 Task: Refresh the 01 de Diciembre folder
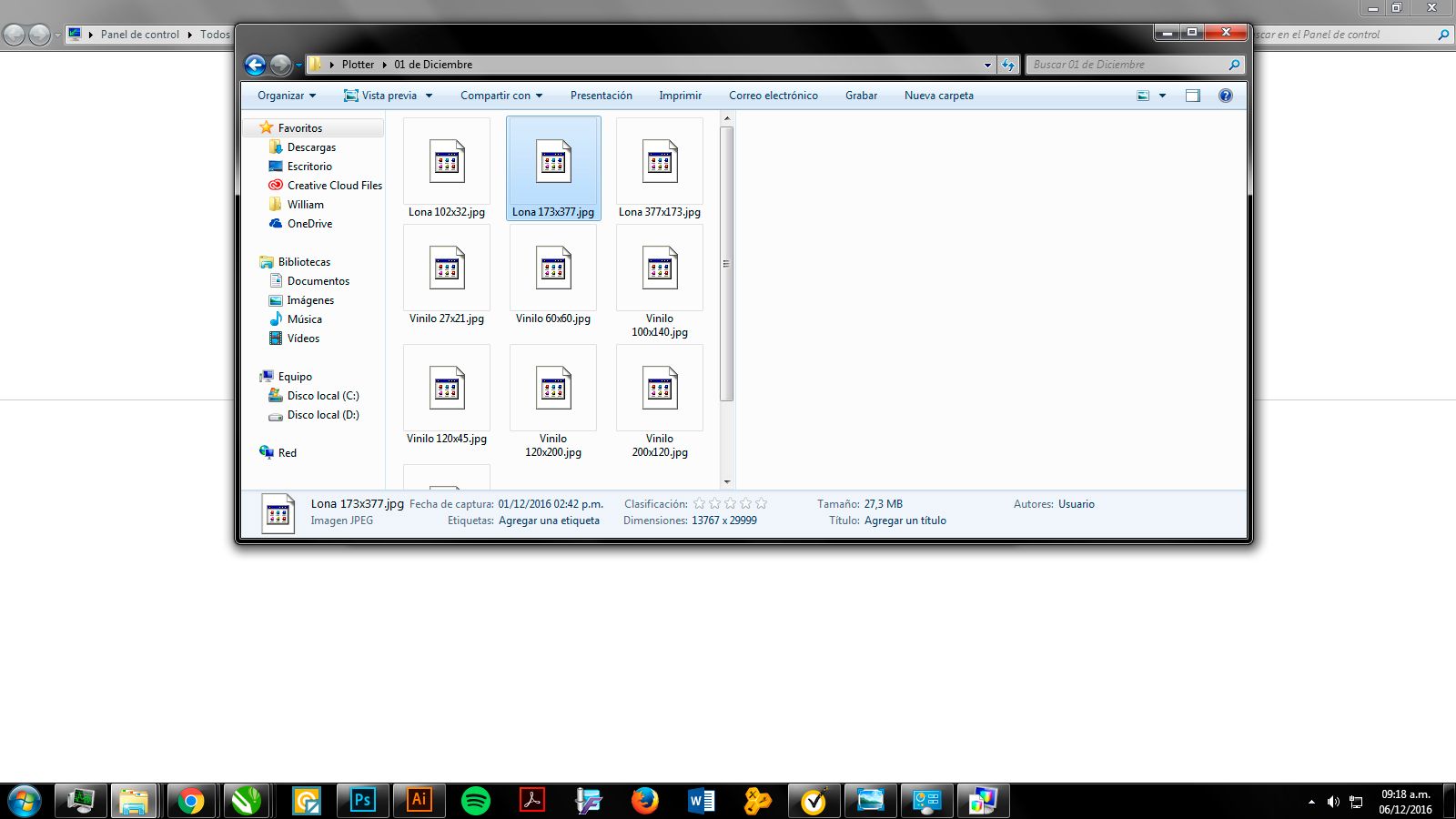[1007, 65]
